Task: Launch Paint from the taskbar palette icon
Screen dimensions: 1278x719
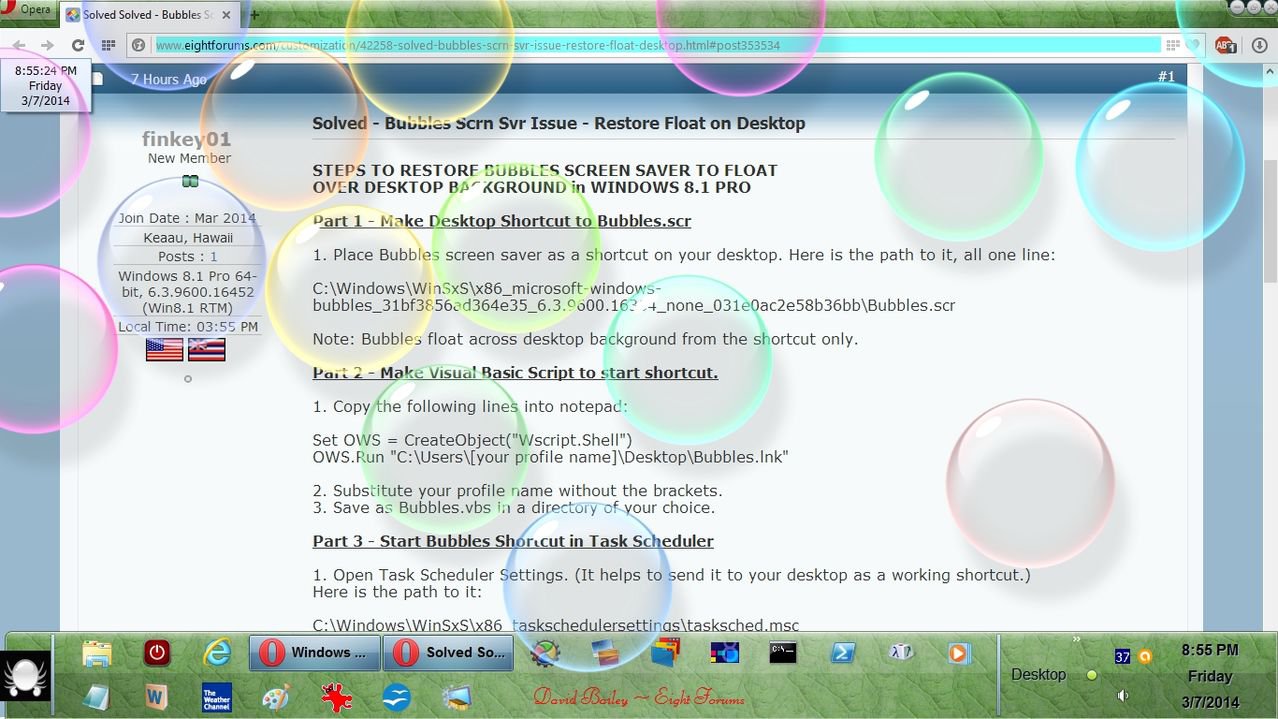Action: (x=276, y=696)
